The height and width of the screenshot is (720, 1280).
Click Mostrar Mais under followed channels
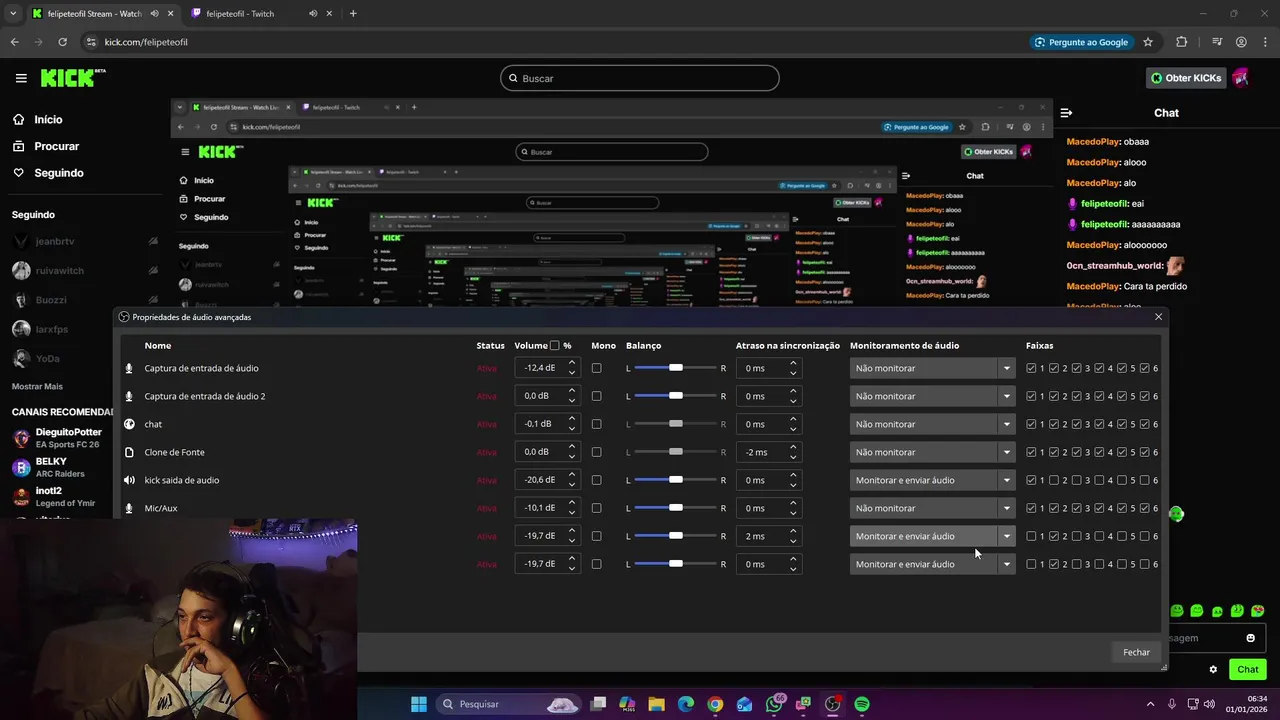click(37, 386)
